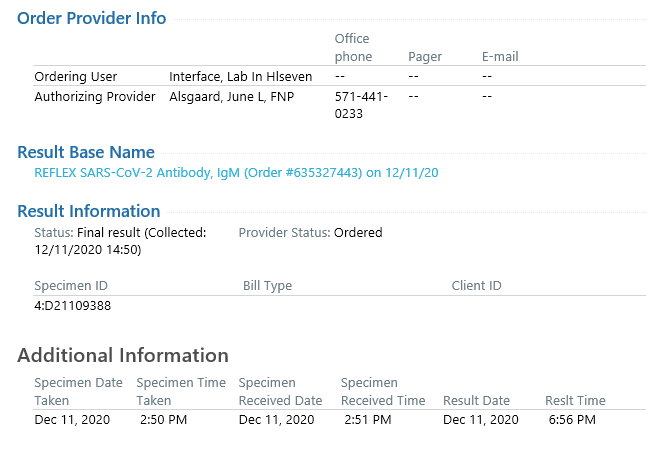Image resolution: width=664 pixels, height=453 pixels.
Task: Click the Additional Information heading
Action: click(123, 355)
